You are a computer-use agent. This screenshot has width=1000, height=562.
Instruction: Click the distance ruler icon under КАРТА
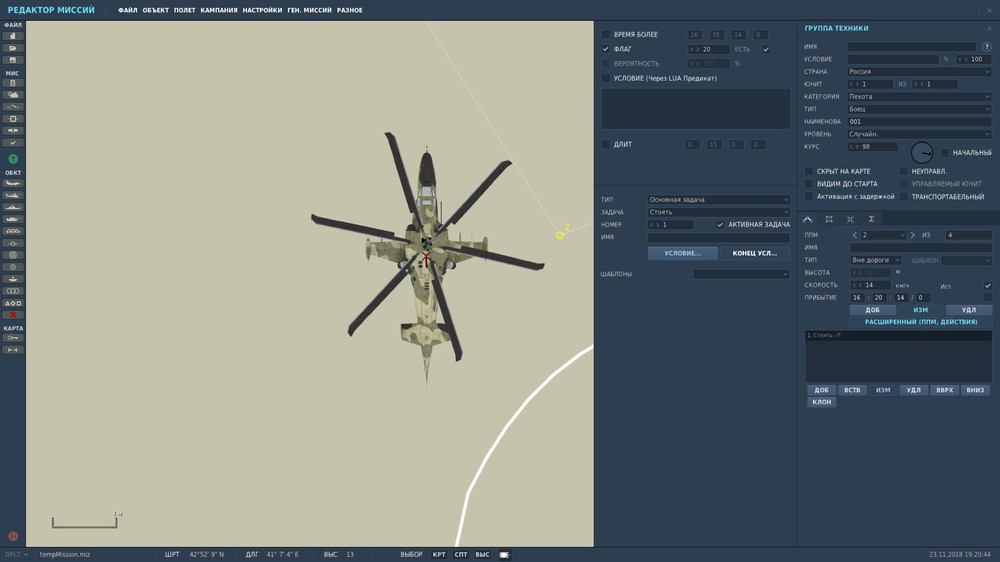tap(13, 350)
